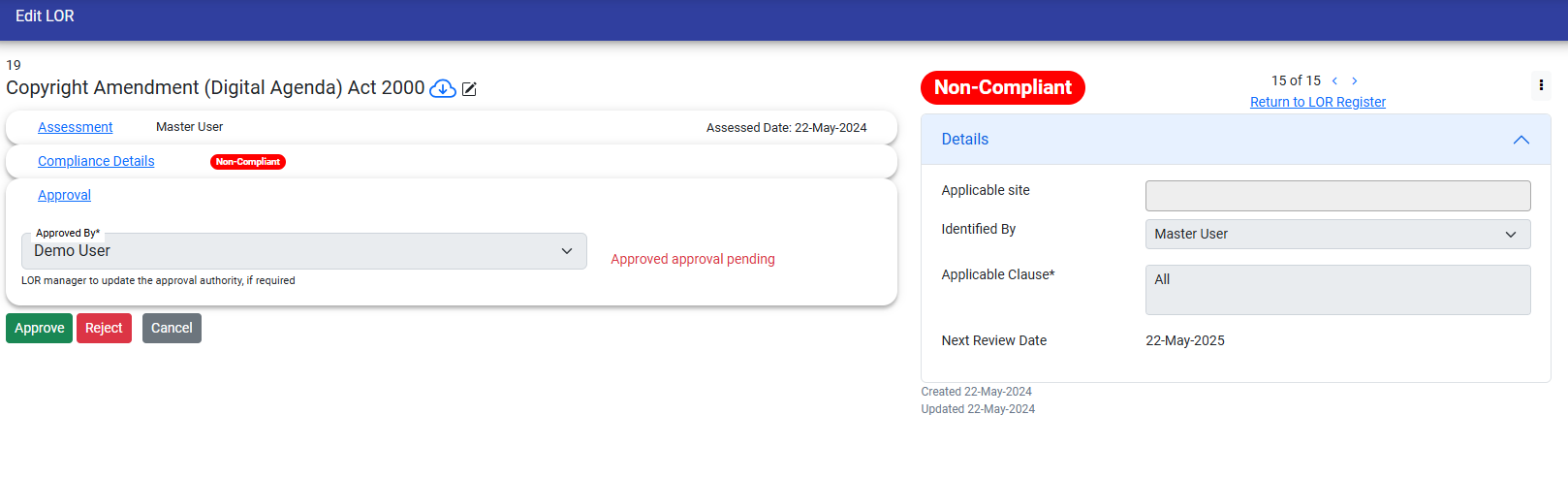Click the Applicable Clause text area
1568x479 pixels.
(1337, 290)
